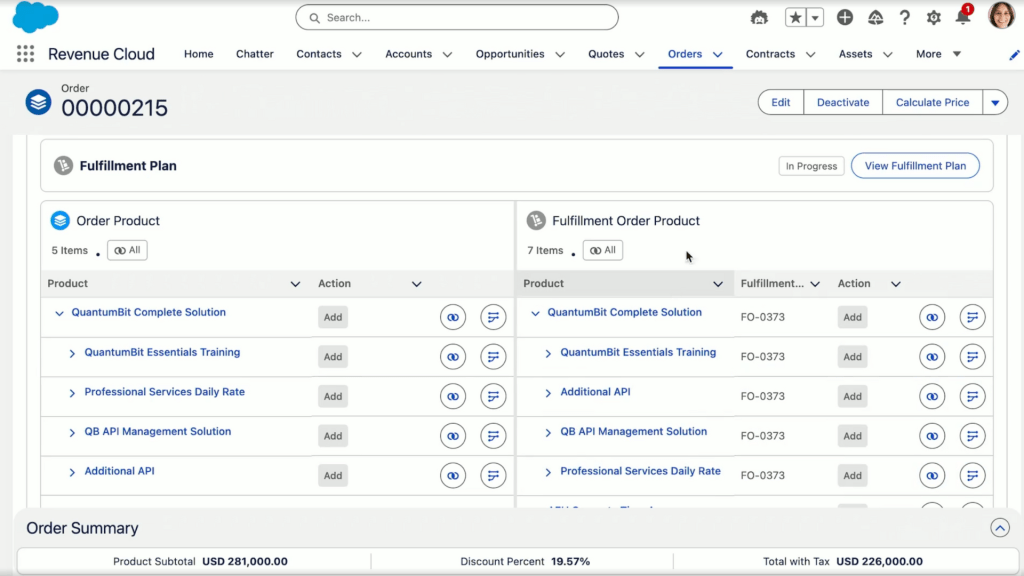Click the View Fulfillment Plan button
Image resolution: width=1024 pixels, height=576 pixels.
[x=915, y=165]
